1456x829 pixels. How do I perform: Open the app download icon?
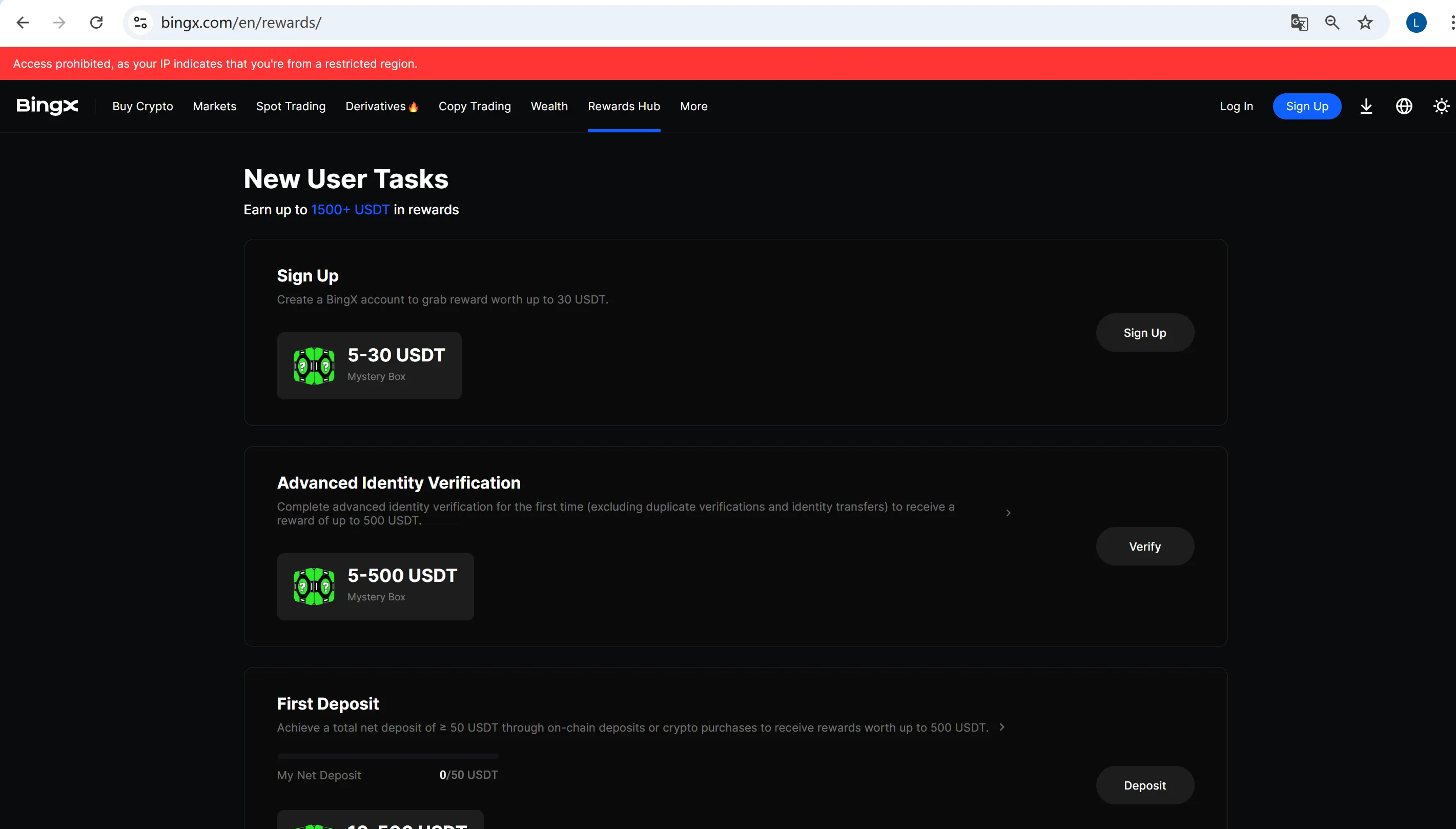[1366, 107]
